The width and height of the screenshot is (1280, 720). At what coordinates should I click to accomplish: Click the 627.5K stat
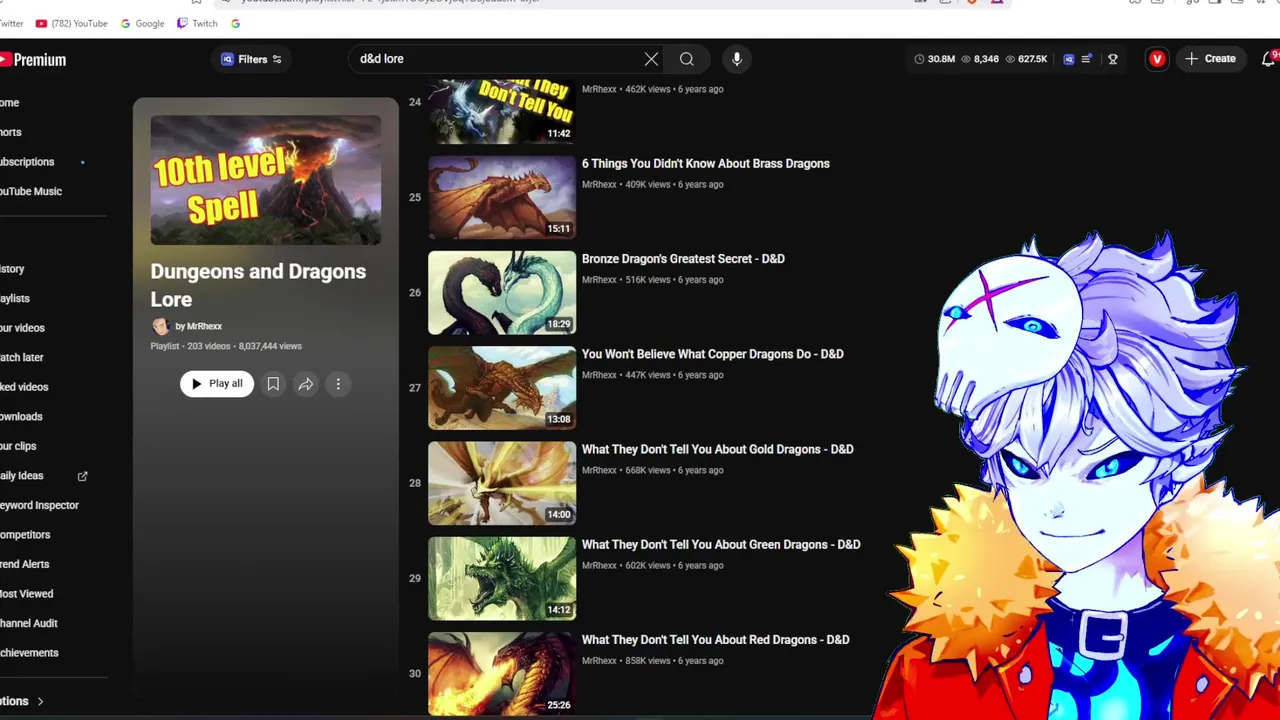tap(1026, 59)
